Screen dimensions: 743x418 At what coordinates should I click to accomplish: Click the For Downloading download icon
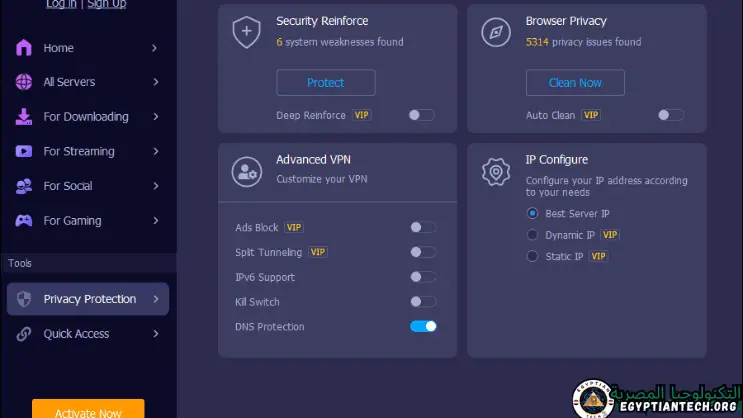point(24,117)
